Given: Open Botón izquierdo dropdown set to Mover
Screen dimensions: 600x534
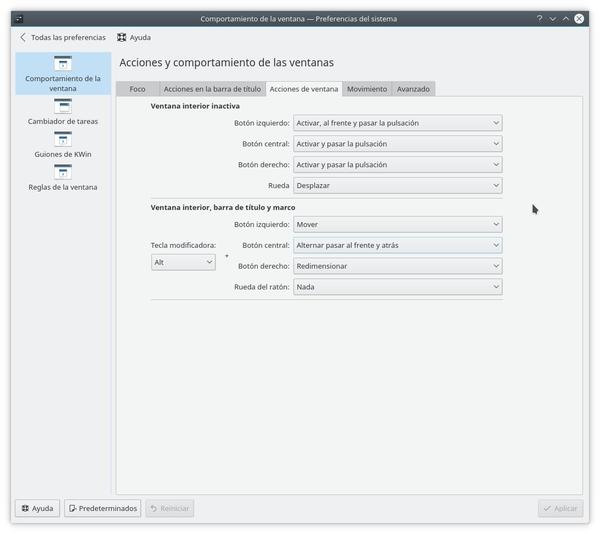Looking at the screenshot, I should 397,225.
